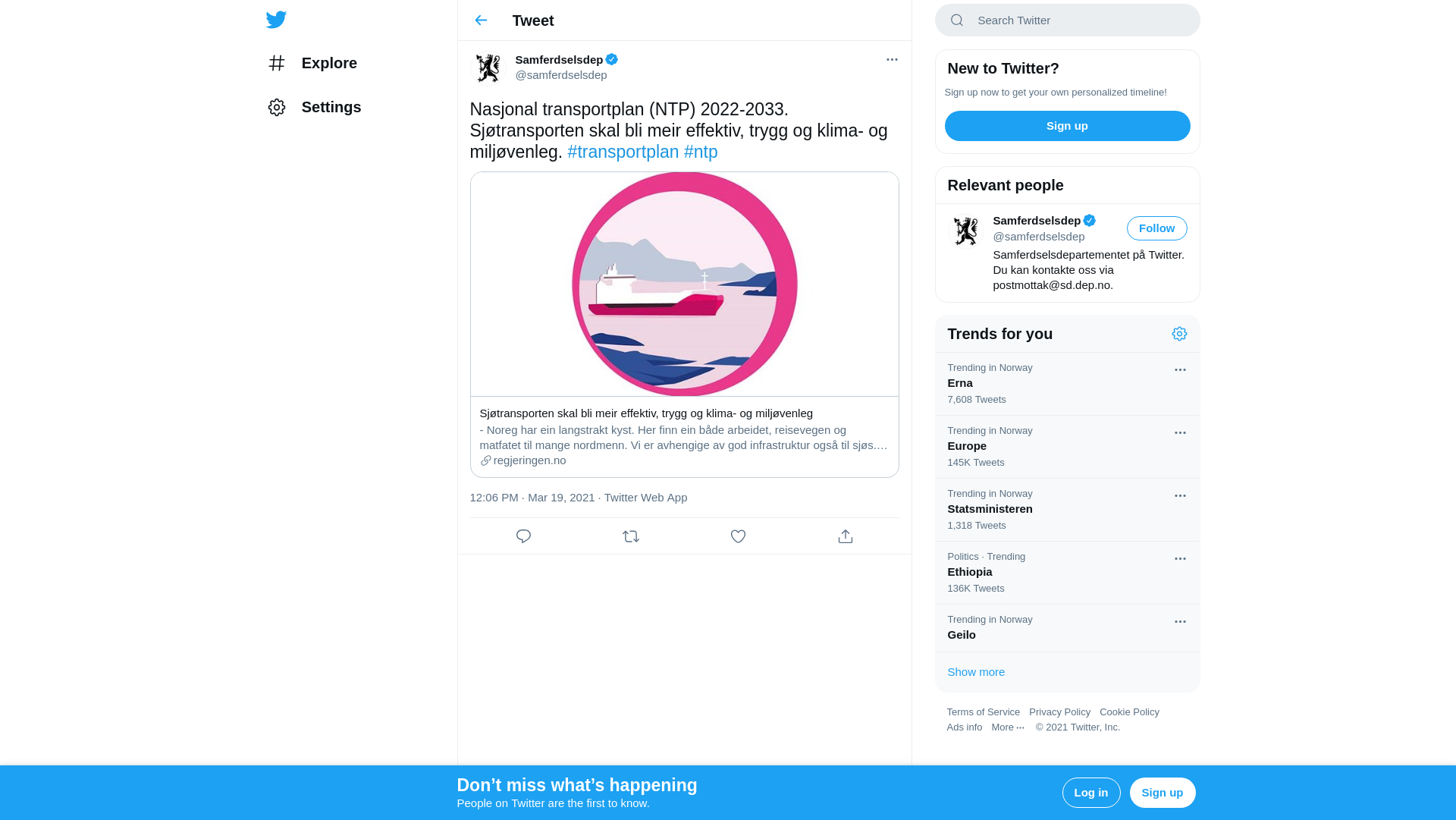Like the tweet with the heart icon
Viewport: 1456px width, 820px height.
738,536
